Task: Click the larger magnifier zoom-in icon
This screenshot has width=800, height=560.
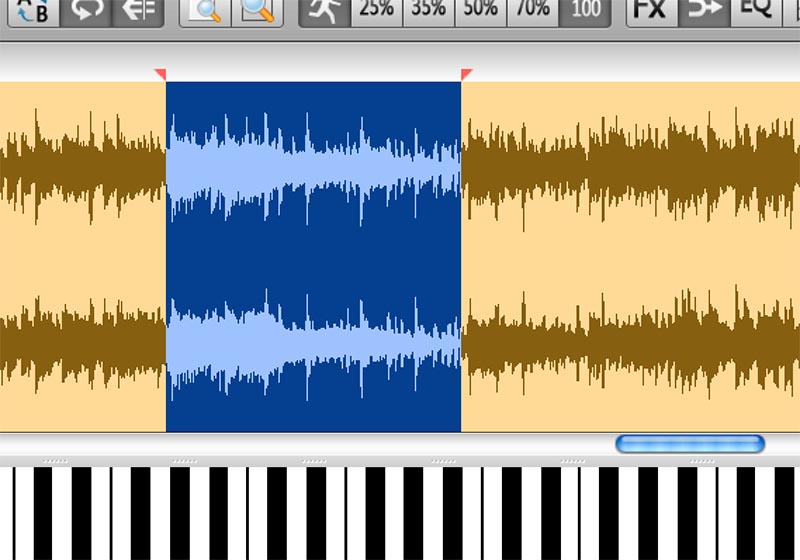Action: coord(258,11)
